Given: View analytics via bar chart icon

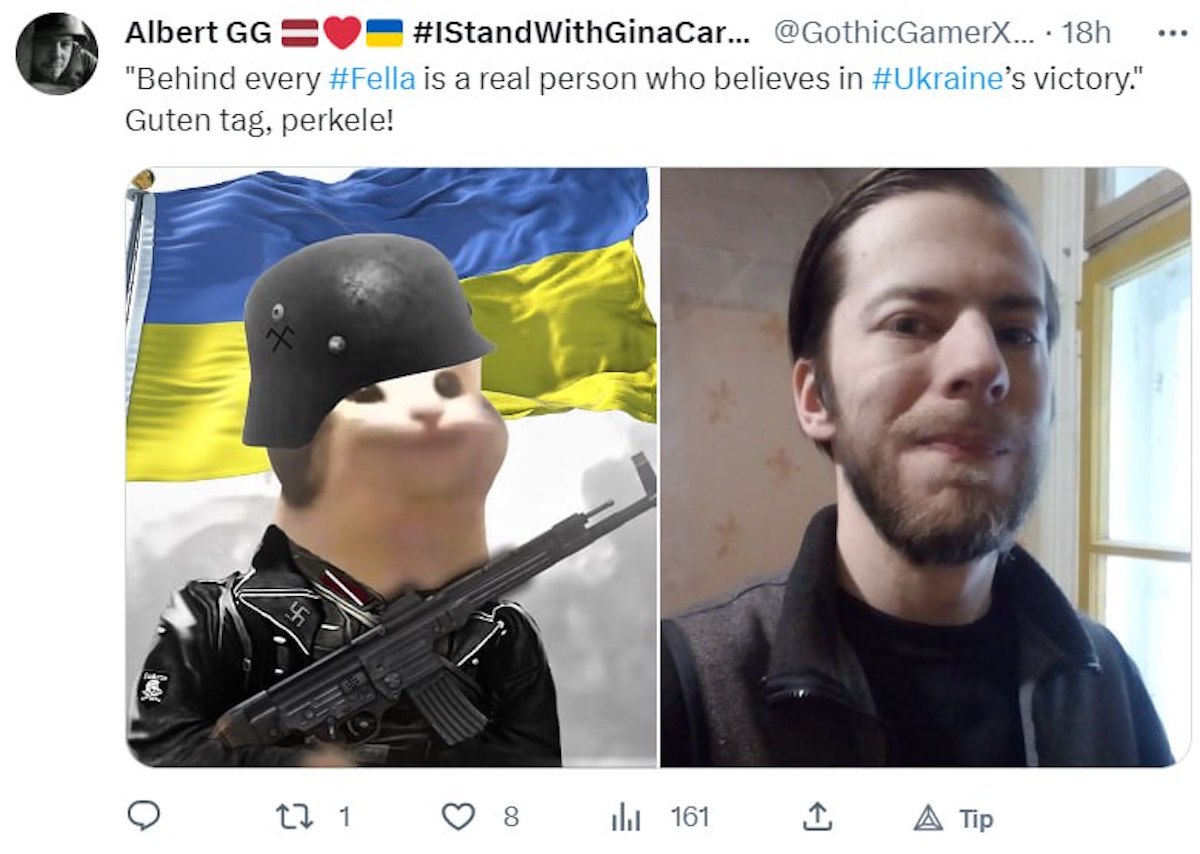Looking at the screenshot, I should pyautogui.click(x=626, y=817).
